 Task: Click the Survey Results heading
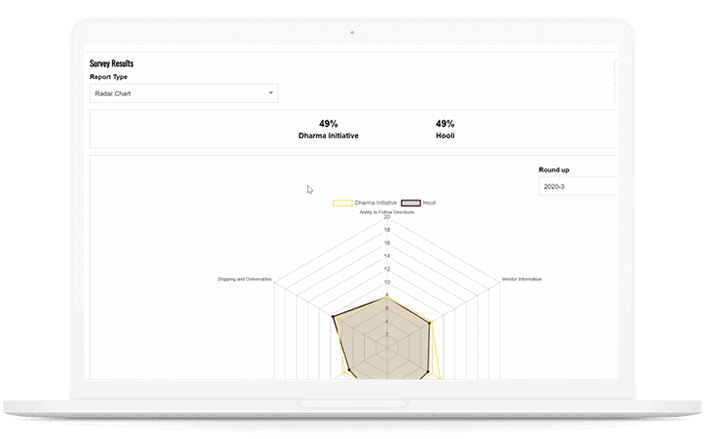pyautogui.click(x=111, y=64)
